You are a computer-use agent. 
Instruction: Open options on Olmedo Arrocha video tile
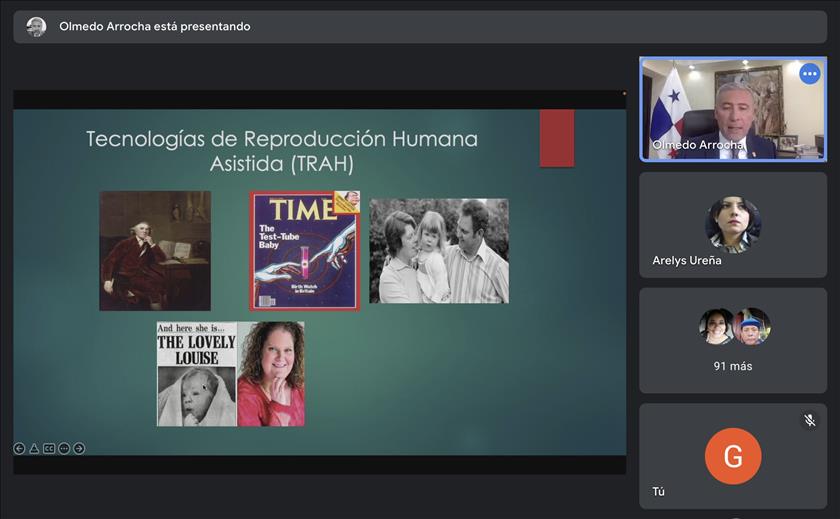(809, 74)
